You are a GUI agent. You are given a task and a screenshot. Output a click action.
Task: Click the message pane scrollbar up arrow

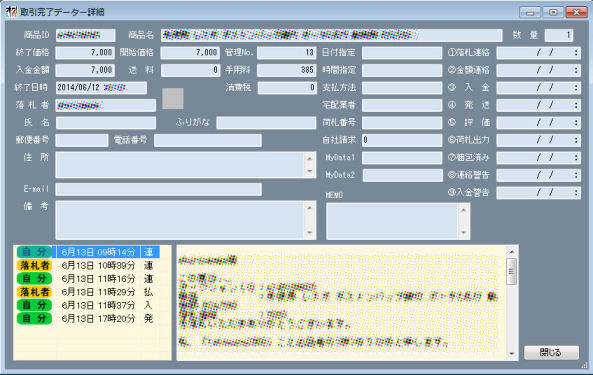[512, 252]
